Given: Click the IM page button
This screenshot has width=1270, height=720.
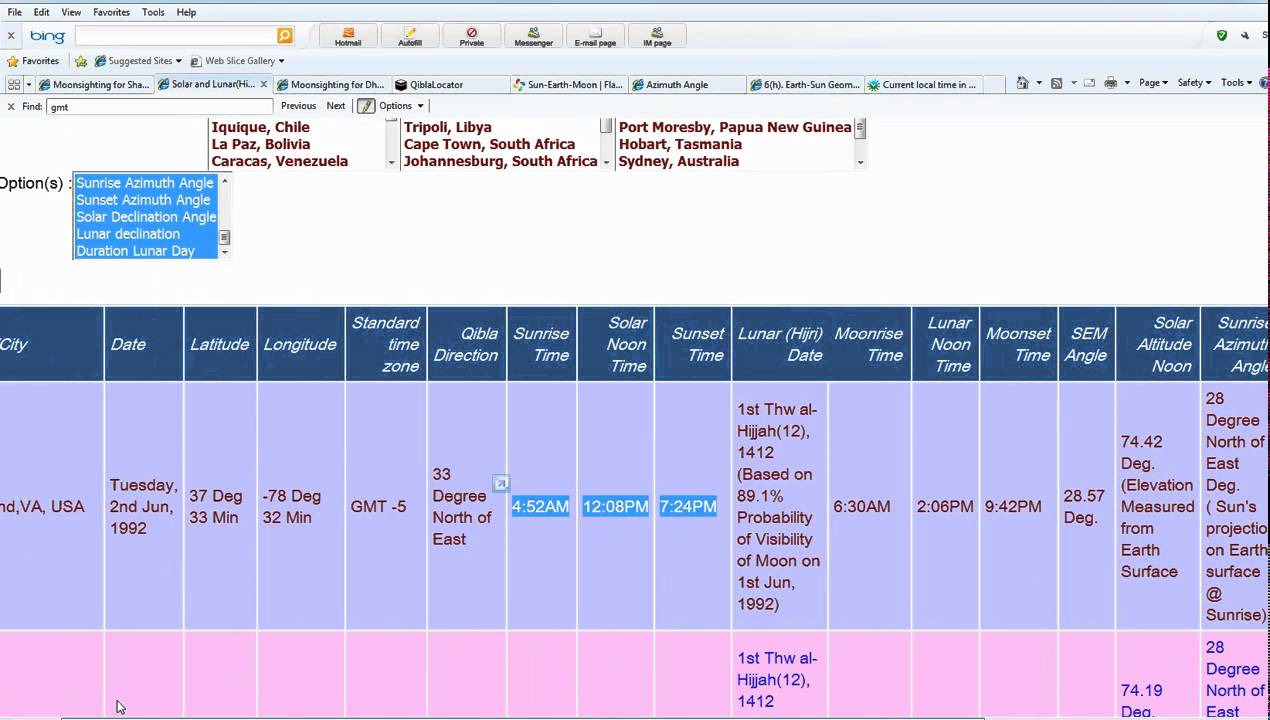Looking at the screenshot, I should pos(657,36).
